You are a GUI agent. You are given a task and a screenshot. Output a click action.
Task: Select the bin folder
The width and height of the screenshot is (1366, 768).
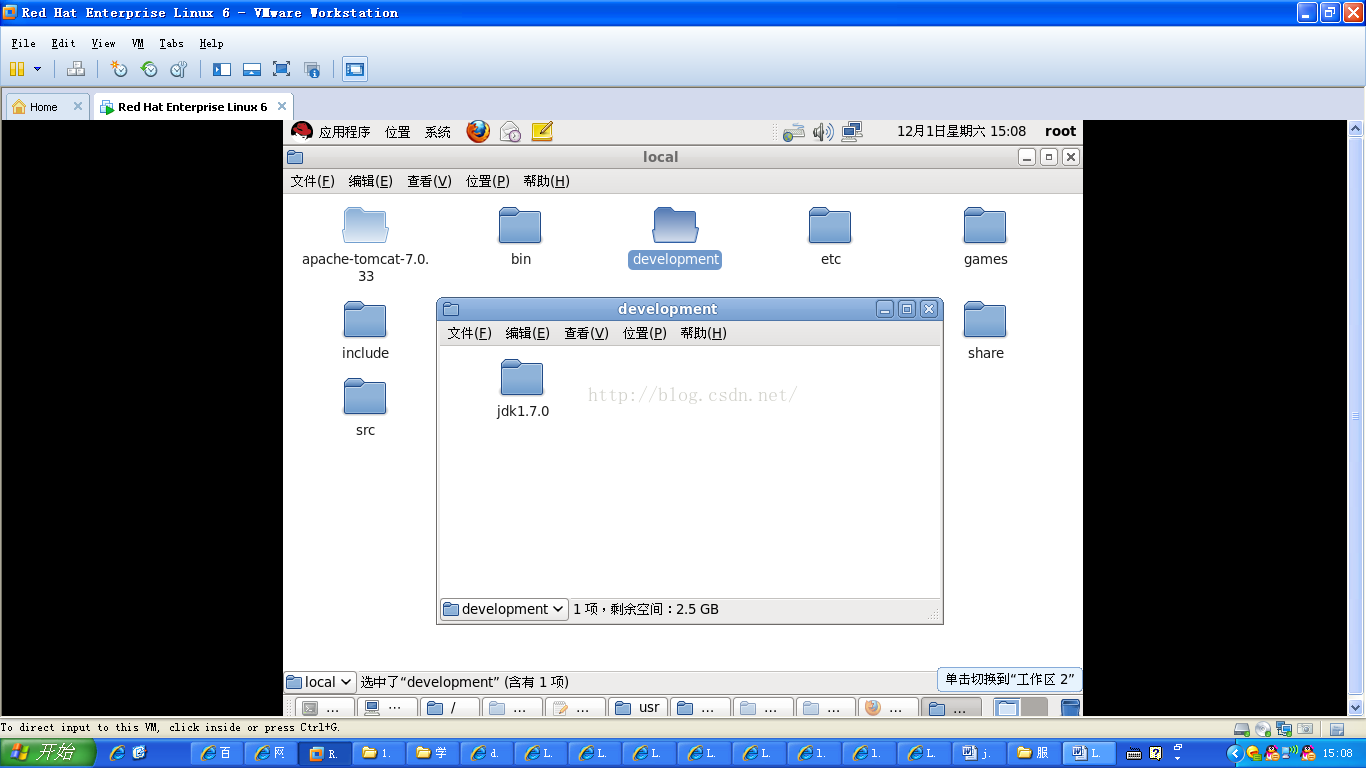[x=520, y=236]
